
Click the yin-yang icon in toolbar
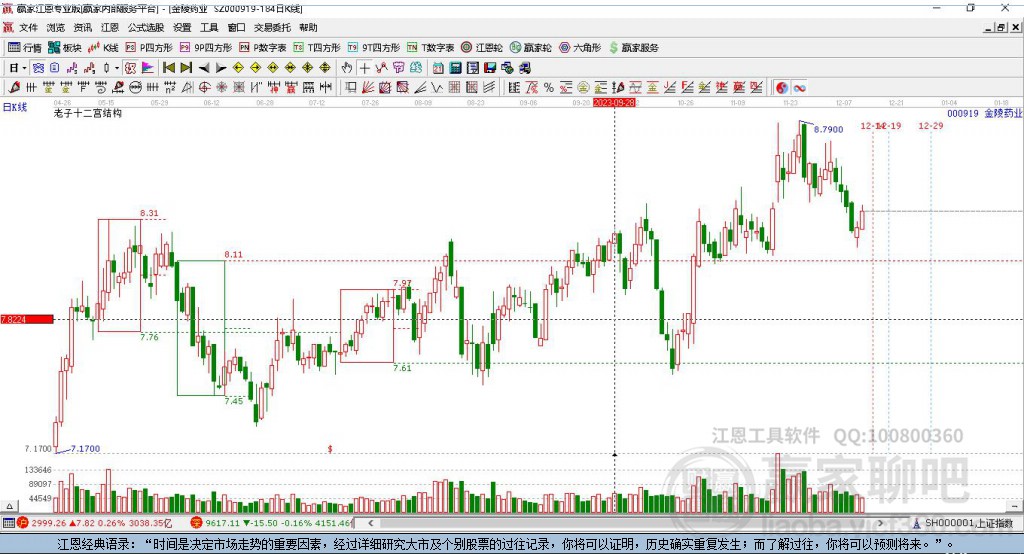click(782, 88)
